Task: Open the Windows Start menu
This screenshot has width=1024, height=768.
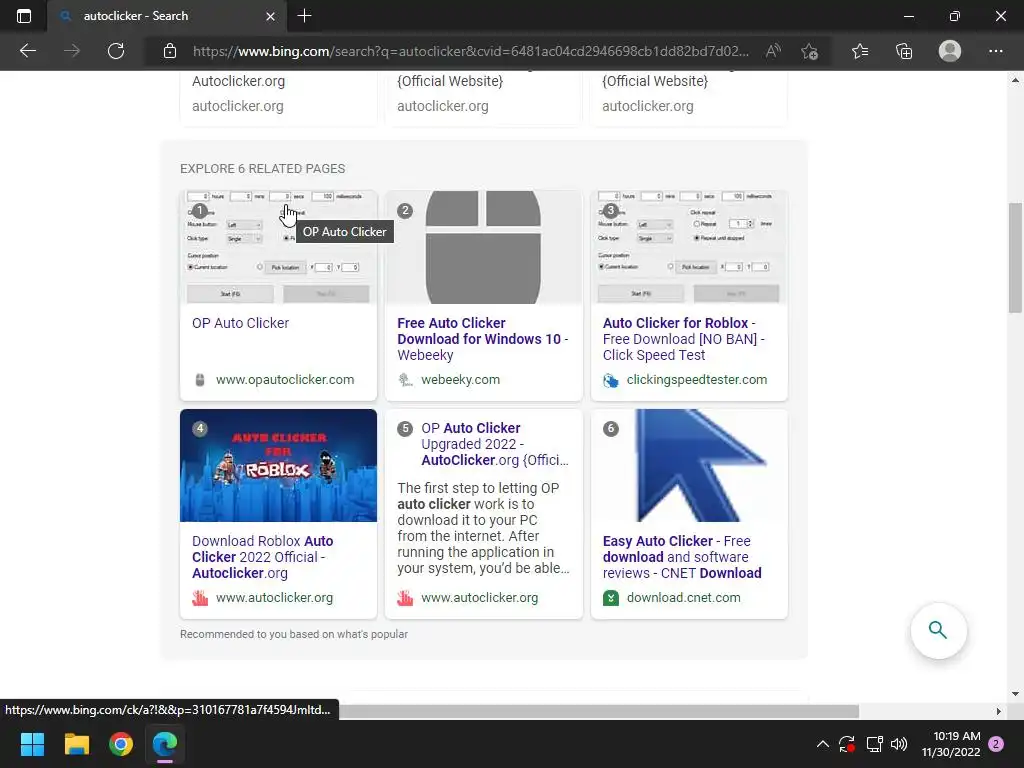Action: 32,744
